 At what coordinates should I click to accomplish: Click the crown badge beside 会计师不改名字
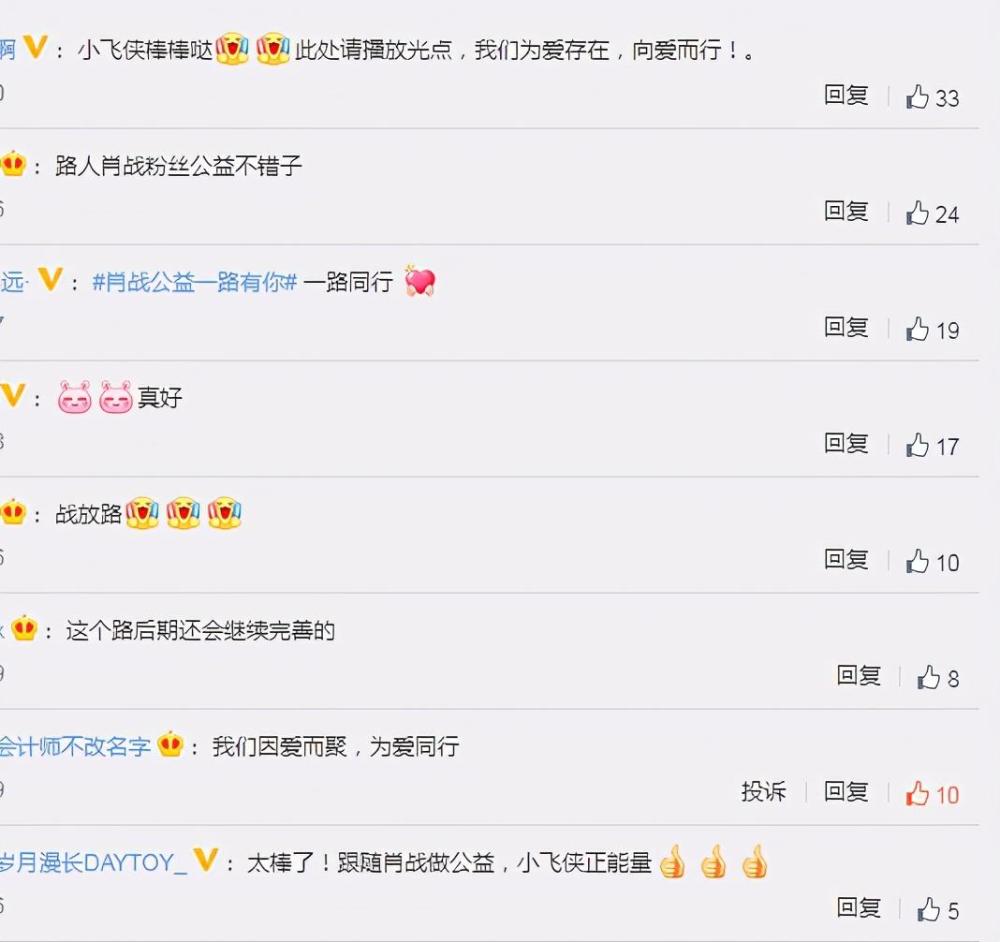pyautogui.click(x=170, y=744)
